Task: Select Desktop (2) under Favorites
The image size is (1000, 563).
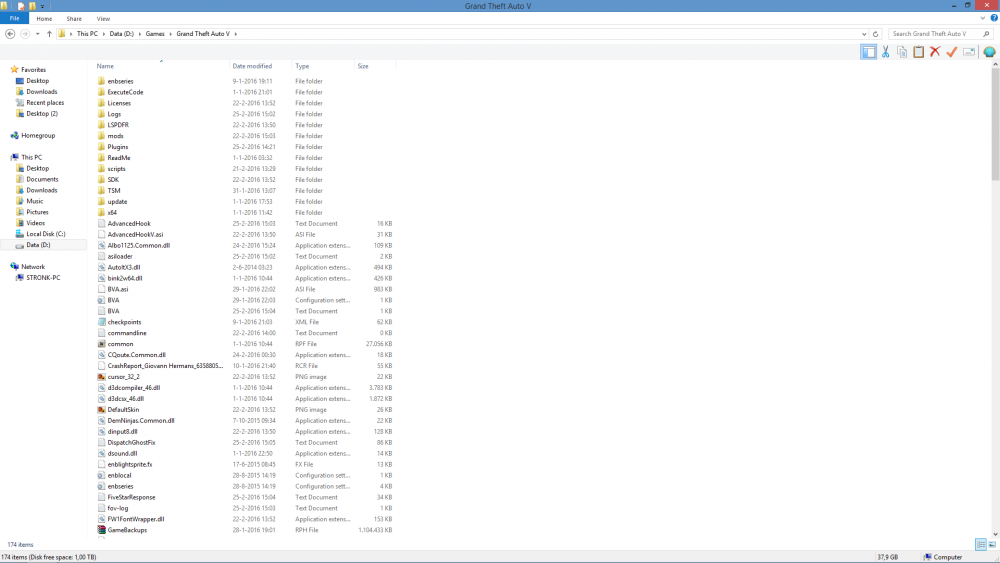Action: click(x=41, y=113)
